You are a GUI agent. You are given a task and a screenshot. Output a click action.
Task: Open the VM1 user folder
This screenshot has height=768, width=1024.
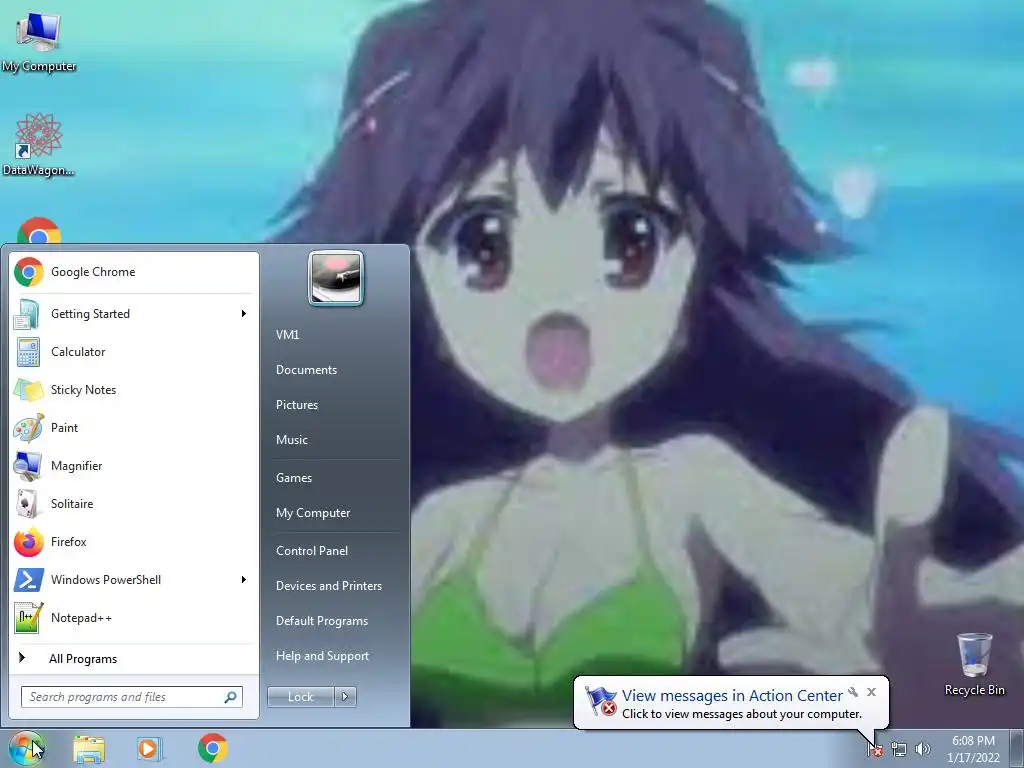[x=287, y=334]
